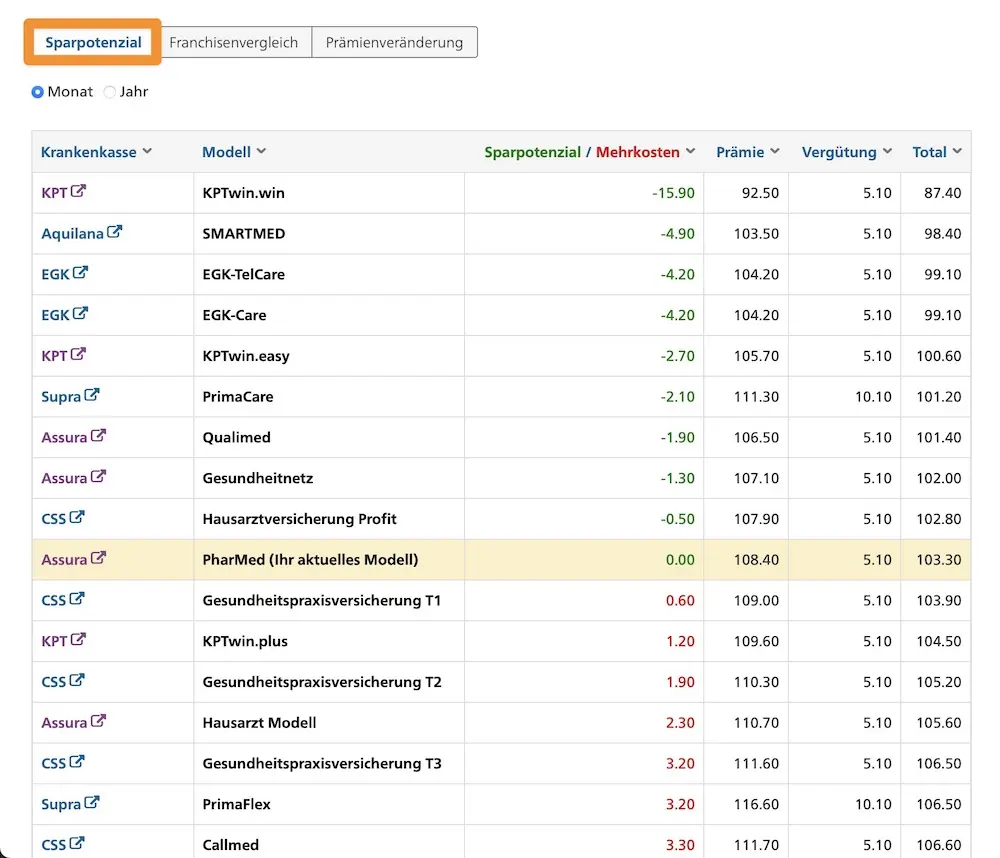Open the external link icon in the Hausarzt Modell row
The height and width of the screenshot is (858, 1000).
click(98, 721)
